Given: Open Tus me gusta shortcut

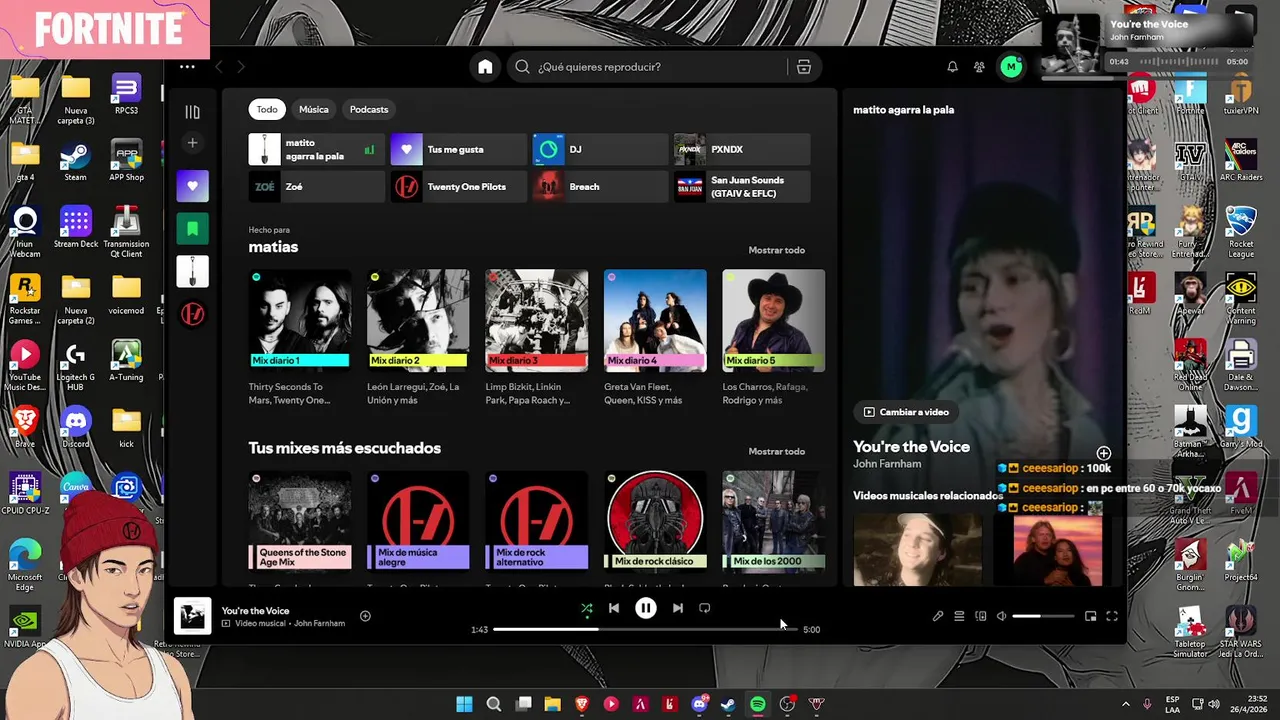Looking at the screenshot, I should [458, 149].
